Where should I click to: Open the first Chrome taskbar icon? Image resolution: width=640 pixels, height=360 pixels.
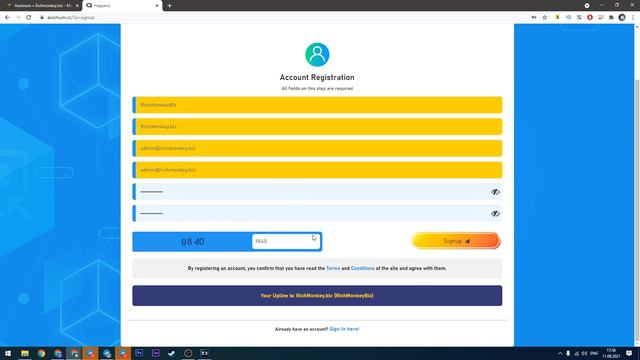pyautogui.click(x=41, y=353)
